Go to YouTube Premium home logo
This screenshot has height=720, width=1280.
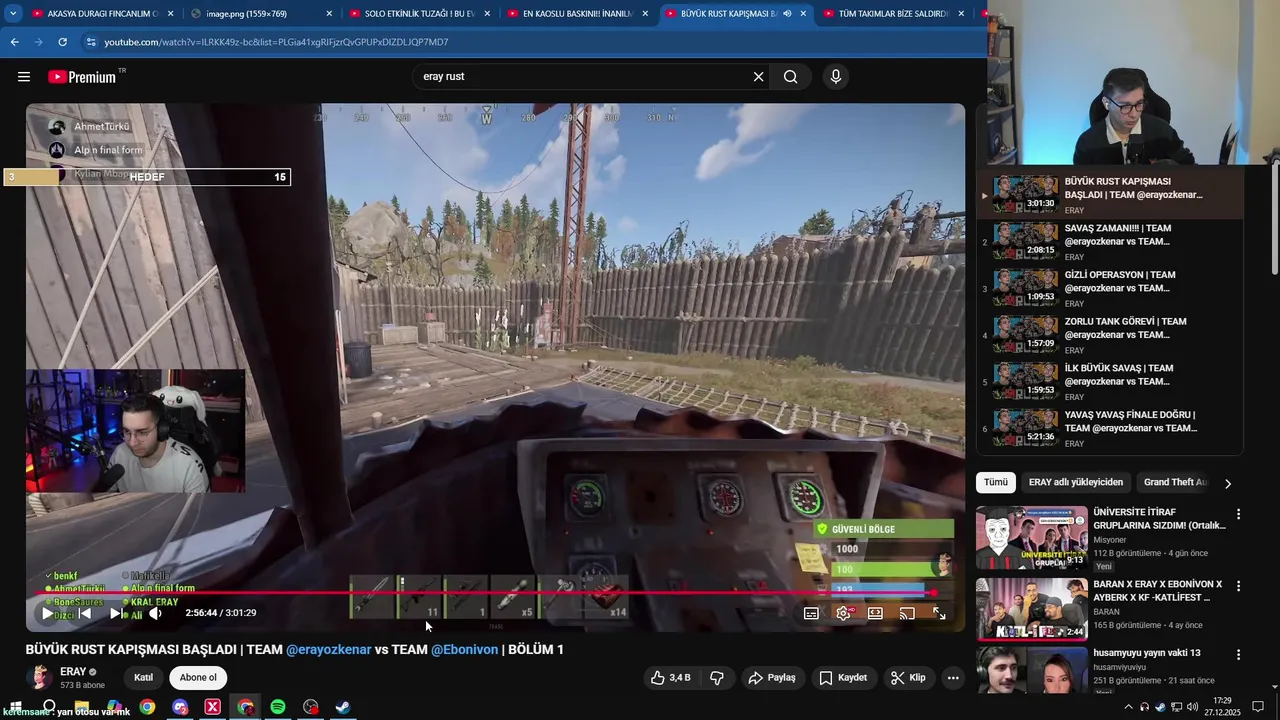point(83,77)
